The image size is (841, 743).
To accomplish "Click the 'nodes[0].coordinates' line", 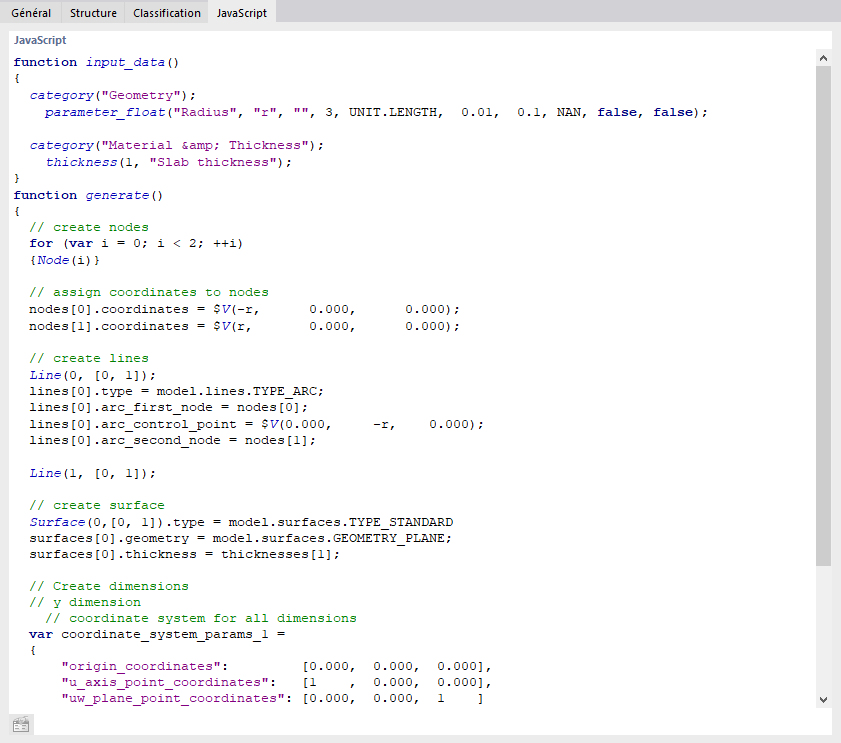I will click(x=245, y=310).
